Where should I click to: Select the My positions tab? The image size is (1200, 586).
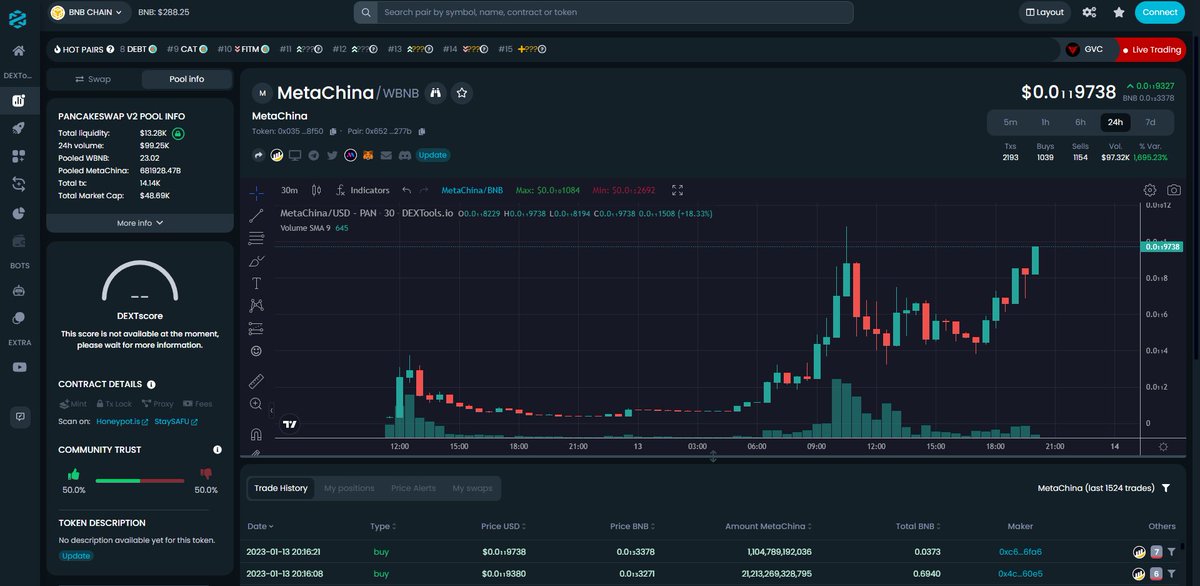pos(349,488)
